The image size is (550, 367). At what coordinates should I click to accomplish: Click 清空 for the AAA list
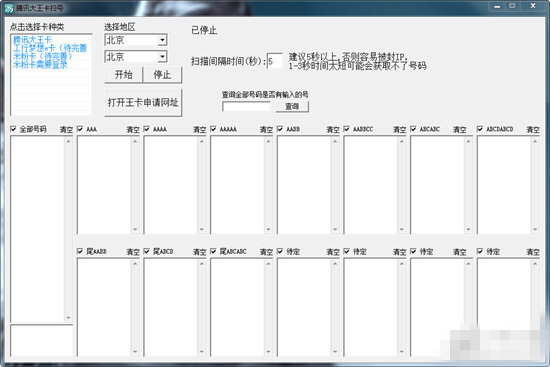click(x=133, y=129)
